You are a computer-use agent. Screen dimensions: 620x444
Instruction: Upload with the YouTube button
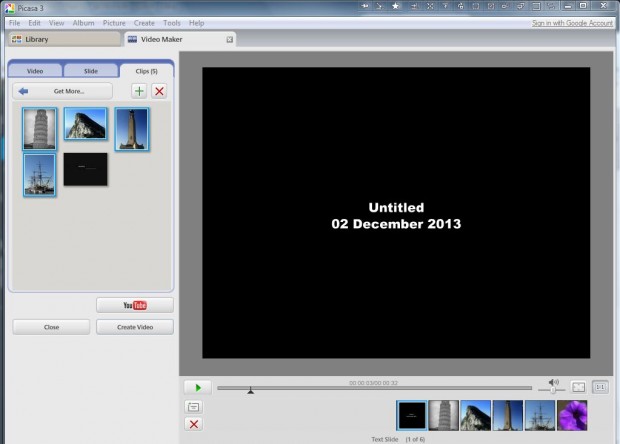[x=135, y=305]
